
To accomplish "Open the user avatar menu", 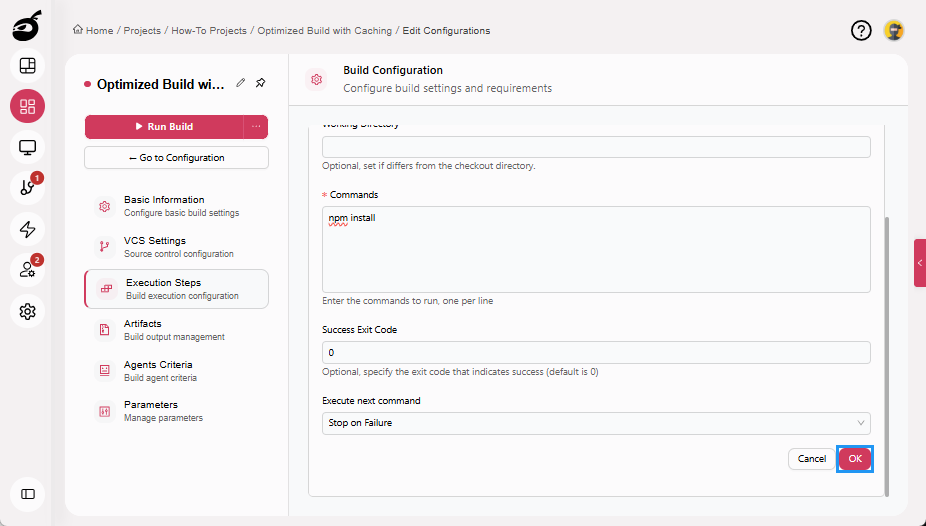I will coord(894,30).
